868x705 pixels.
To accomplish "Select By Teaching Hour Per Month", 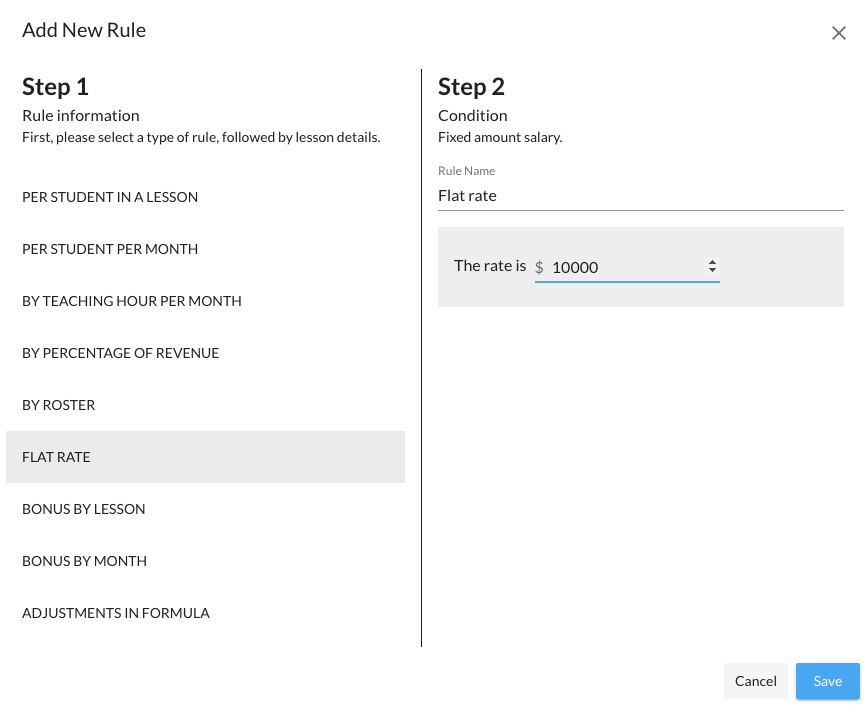I will pyautogui.click(x=132, y=301).
